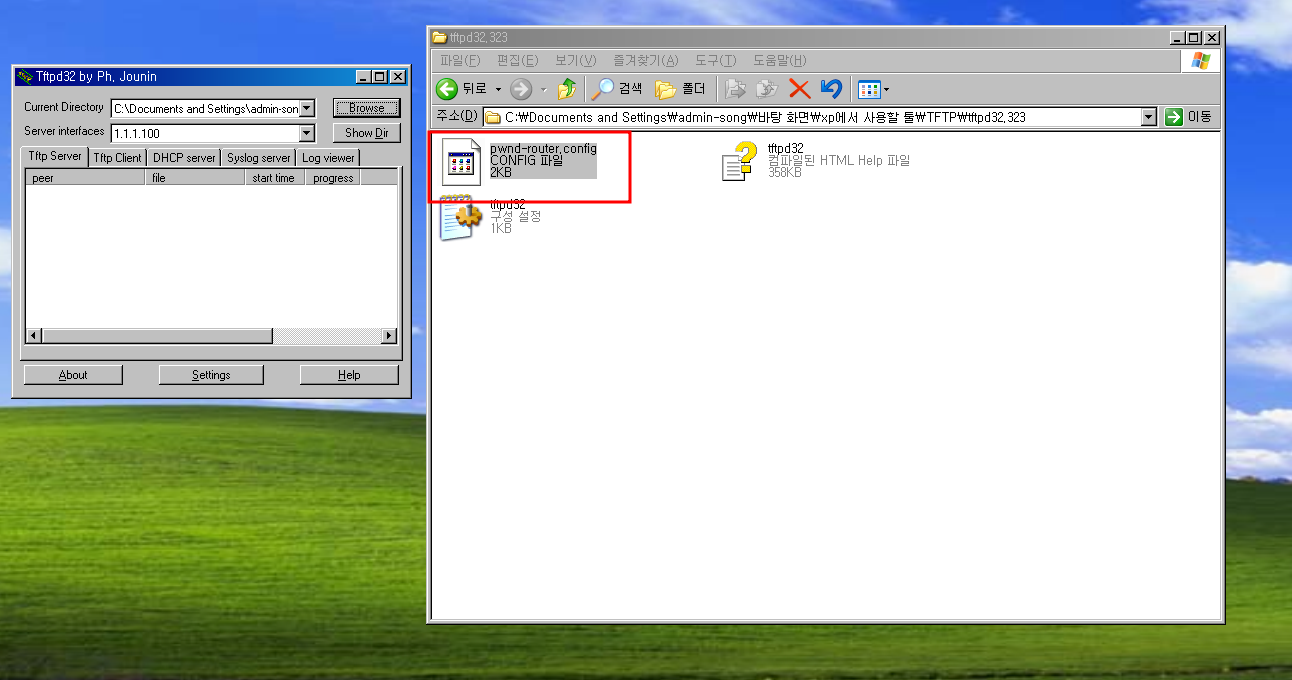
Task: Switch to the Log viewer tab
Action: pyautogui.click(x=328, y=158)
